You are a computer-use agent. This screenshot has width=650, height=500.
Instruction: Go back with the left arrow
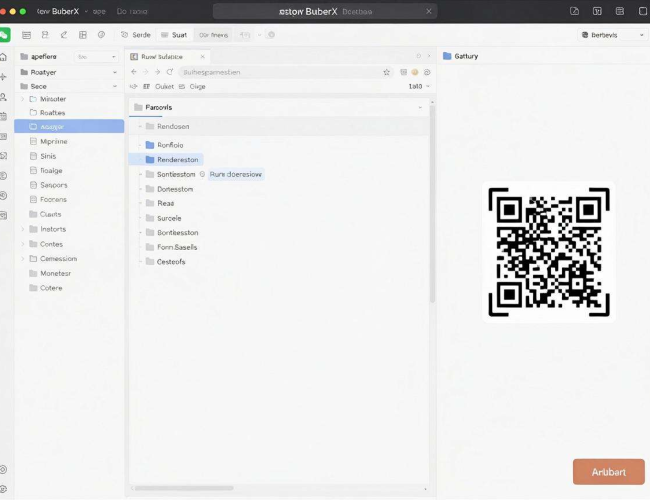click(x=133, y=72)
